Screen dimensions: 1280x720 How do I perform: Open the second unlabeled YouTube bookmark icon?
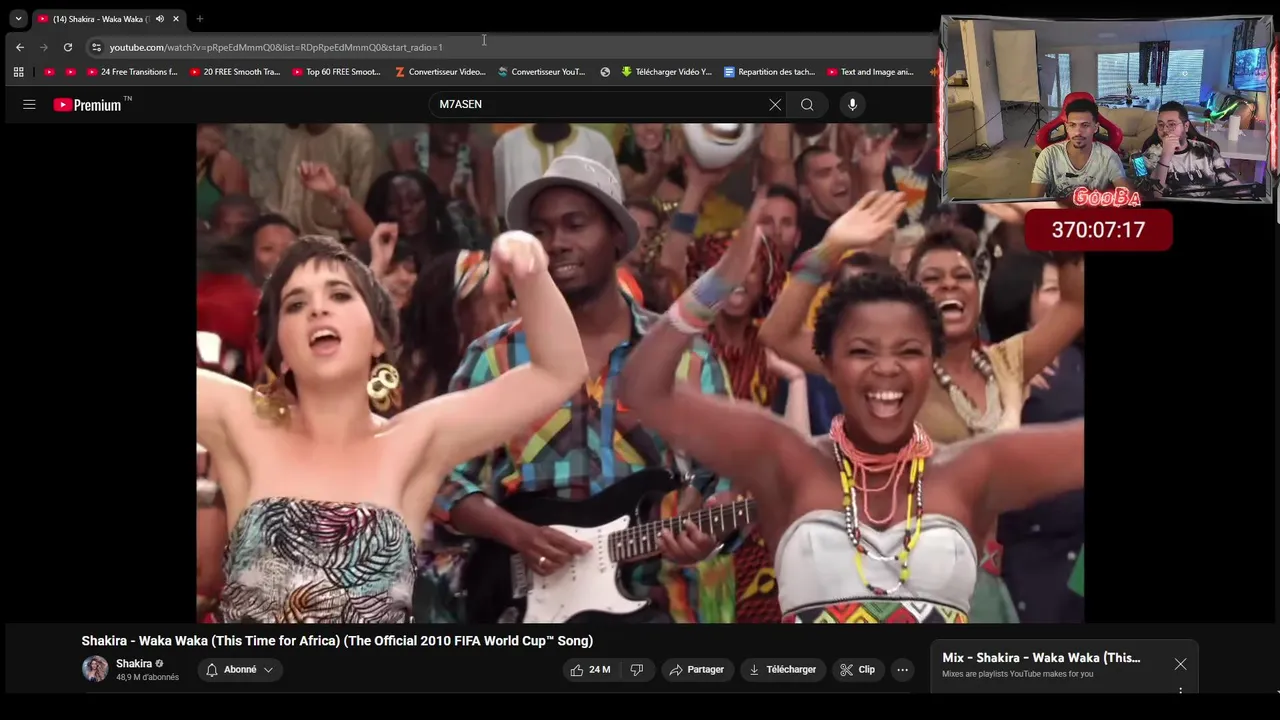pos(70,72)
